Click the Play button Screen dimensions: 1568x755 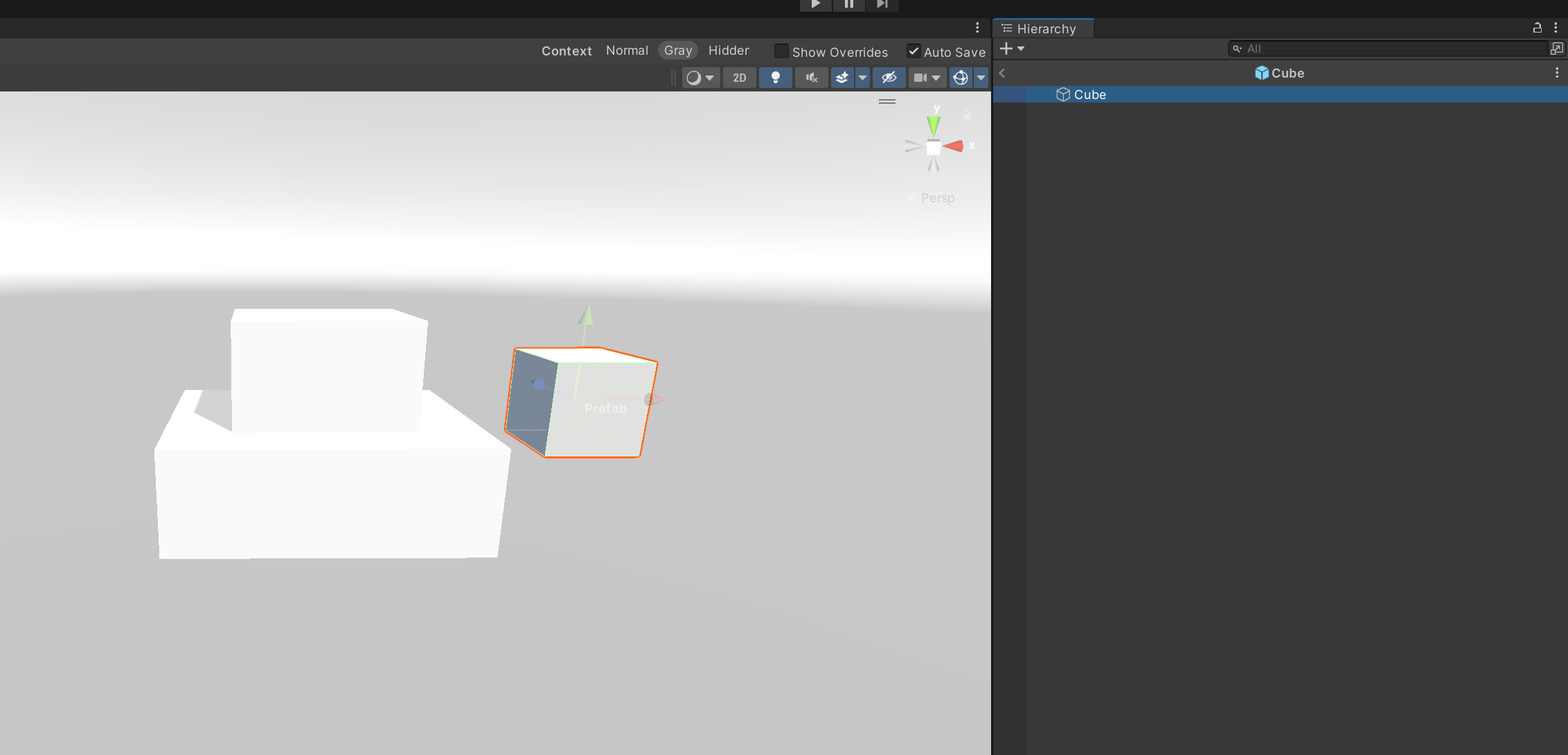click(x=815, y=5)
